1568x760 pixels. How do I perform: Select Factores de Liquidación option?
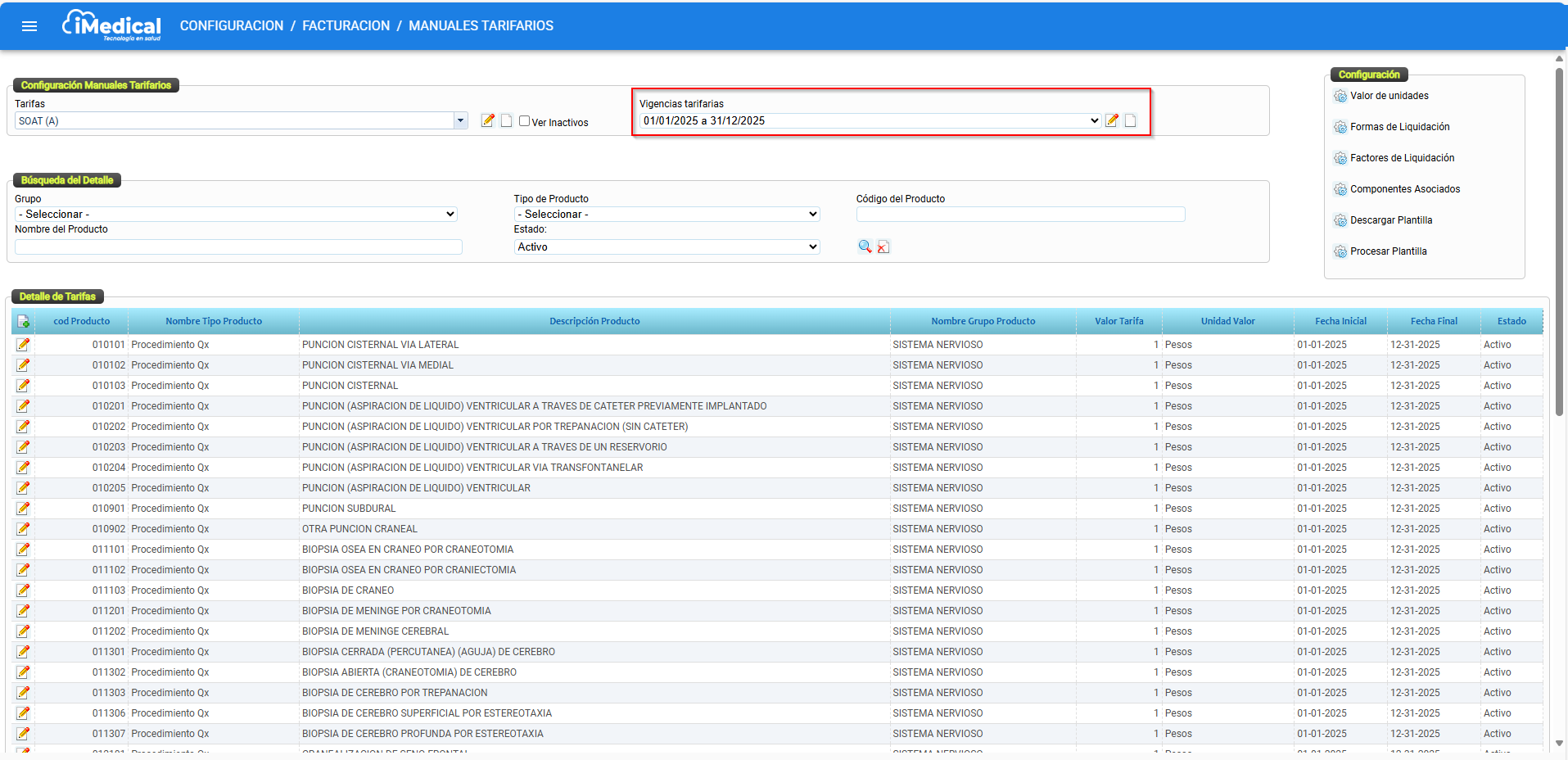[x=1402, y=158]
